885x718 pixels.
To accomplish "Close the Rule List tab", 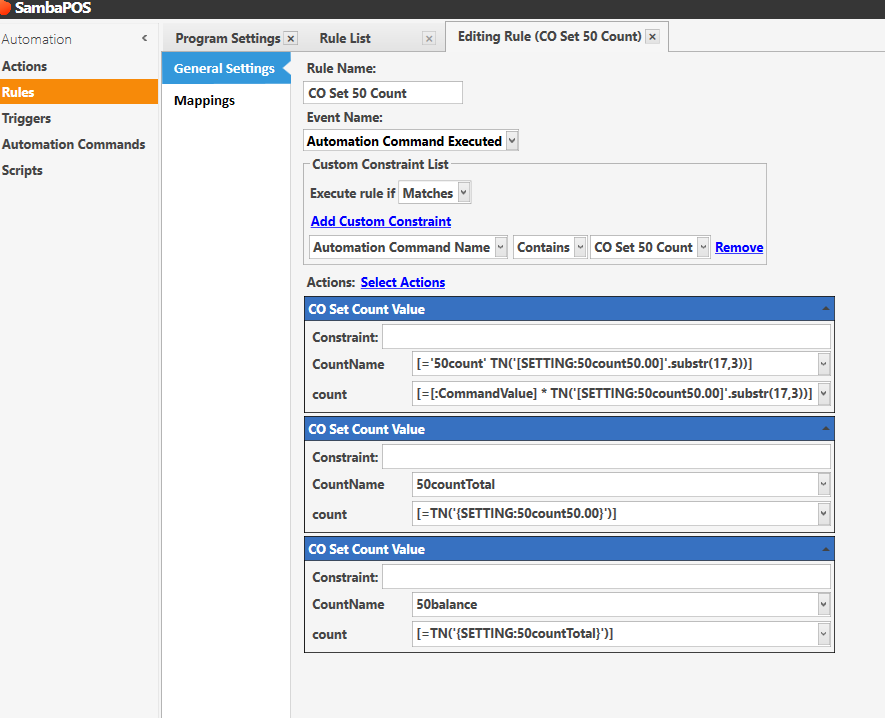I will pos(429,38).
